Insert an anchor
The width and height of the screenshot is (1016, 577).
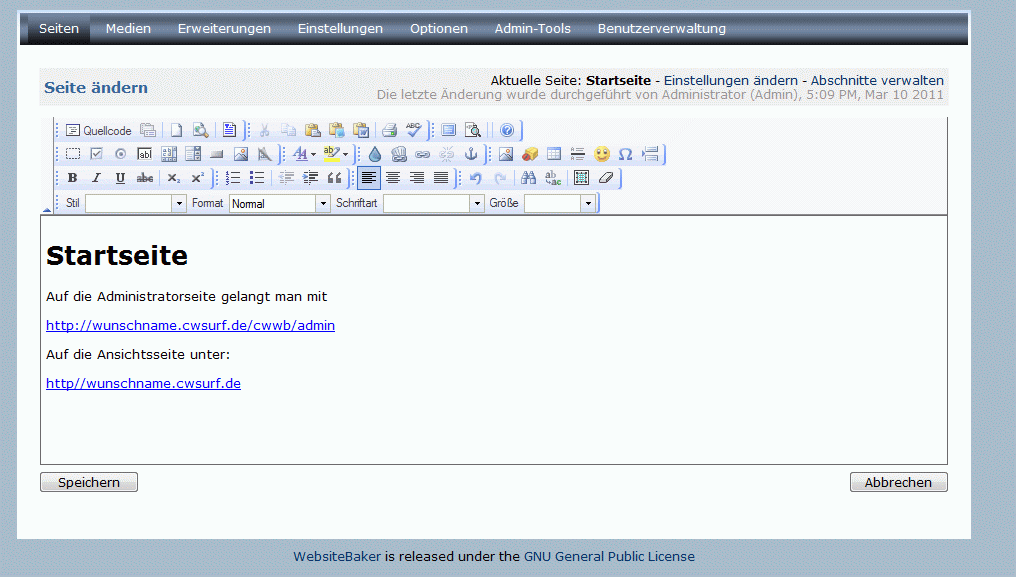click(471, 154)
